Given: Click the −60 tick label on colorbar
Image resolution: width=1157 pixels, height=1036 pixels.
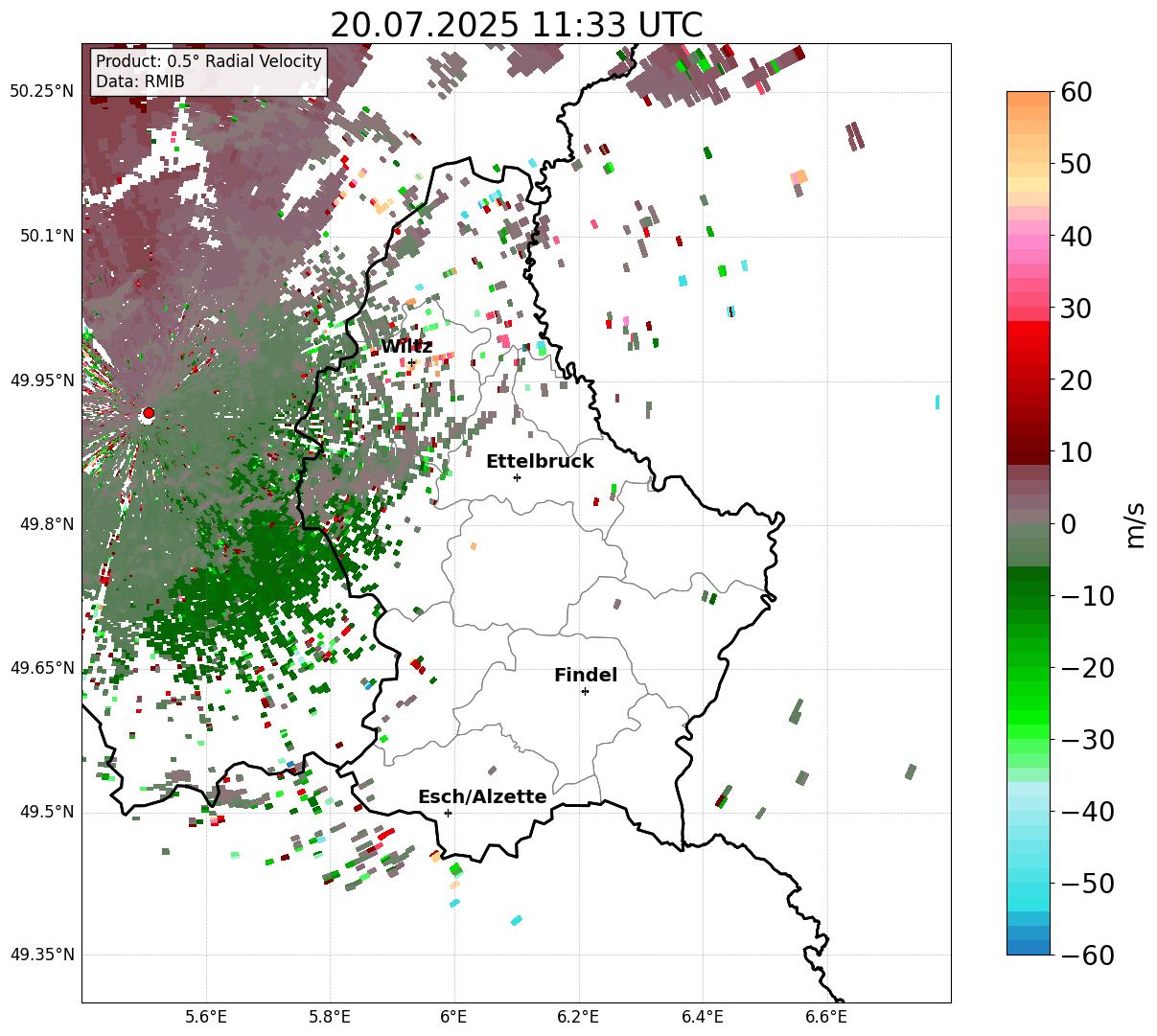Looking at the screenshot, I should (1087, 955).
